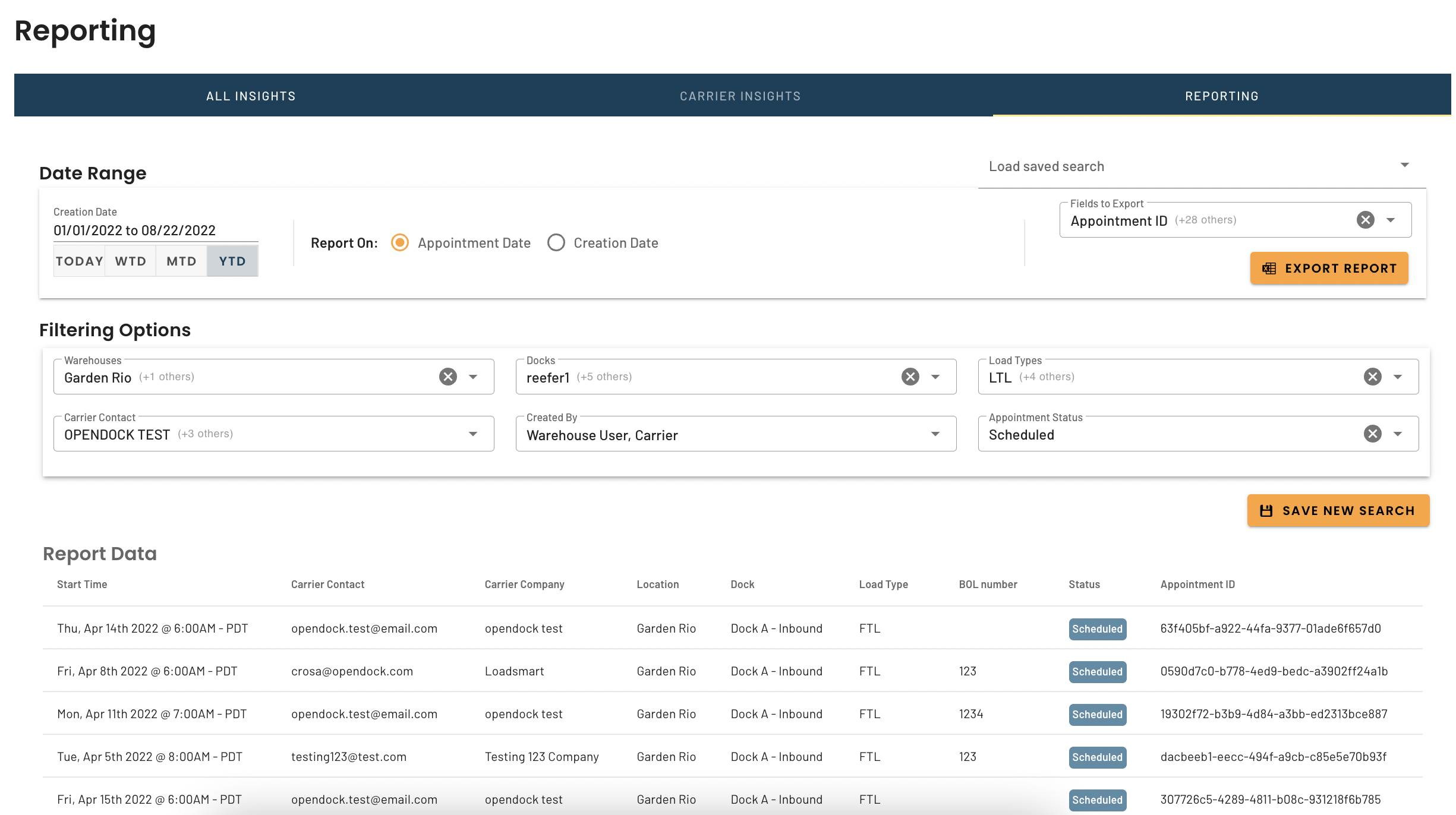Select appointment ID 0590d7c0-b778-4ed9-bedc-a3902ff24a1b

1274,671
